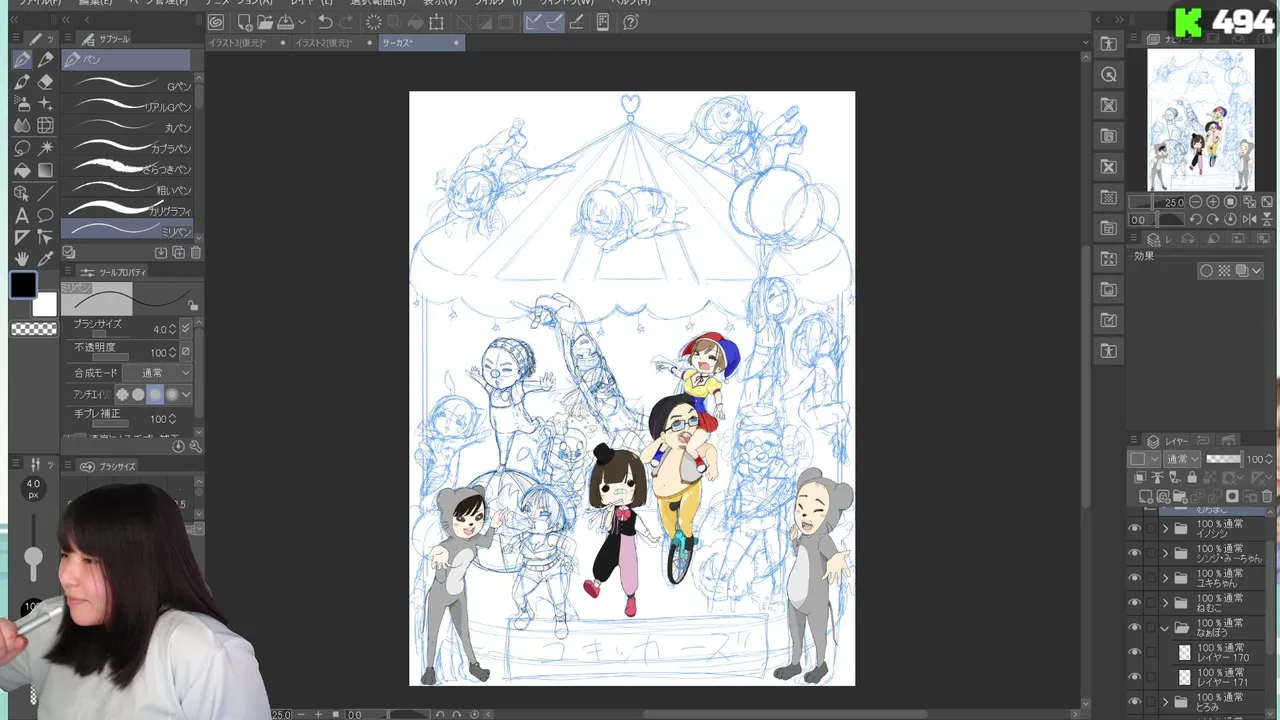Open the 合成モード blending mode dropdown
This screenshot has height=720, width=1280.
click(x=157, y=373)
